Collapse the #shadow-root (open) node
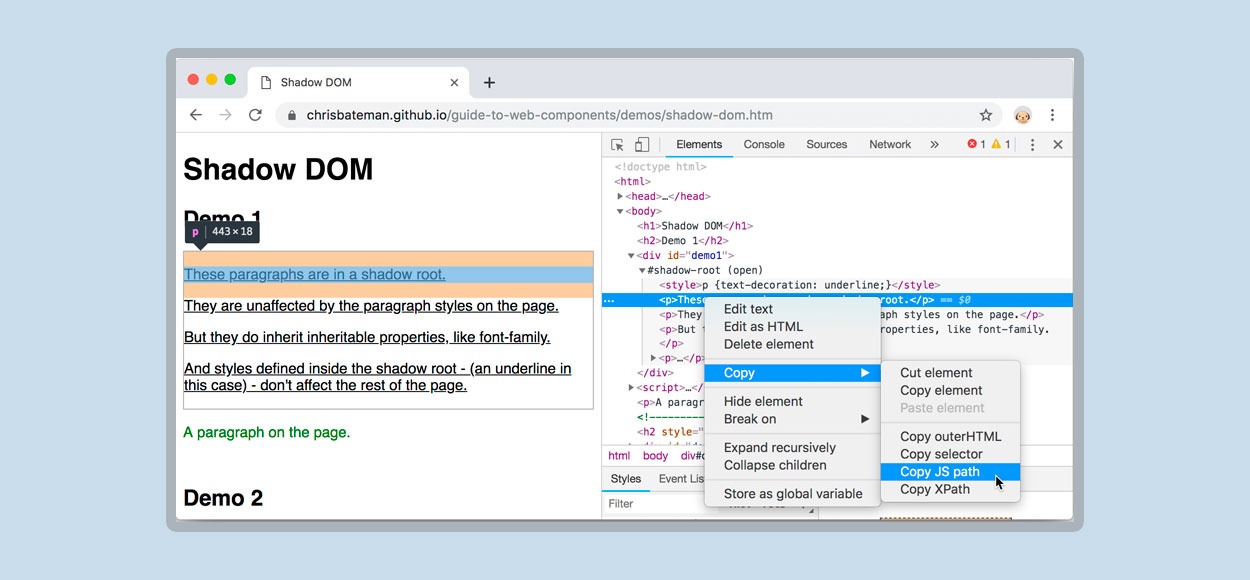The width and height of the screenshot is (1250, 580). point(642,271)
